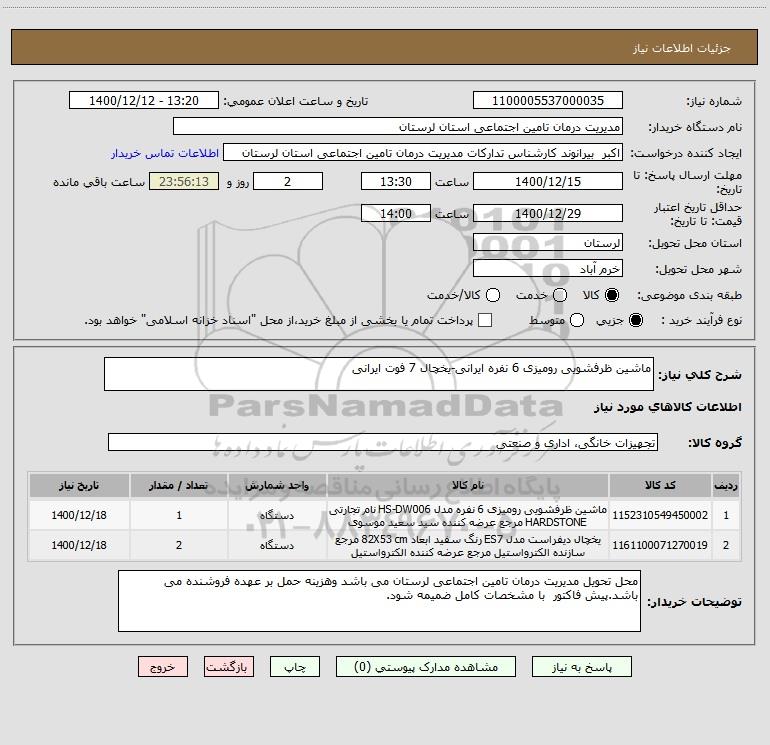The height and width of the screenshot is (745, 770).
Task: Click quantity 1 in the dishwasher row
Action: (x=179, y=515)
